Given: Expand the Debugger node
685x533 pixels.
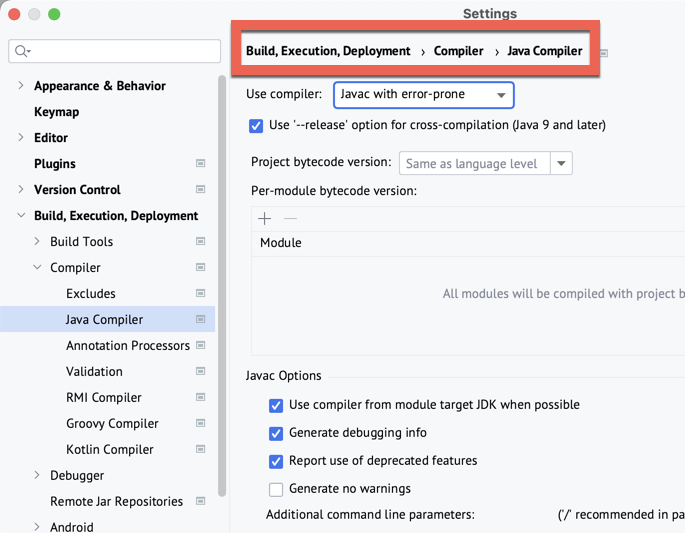Looking at the screenshot, I should pos(37,475).
